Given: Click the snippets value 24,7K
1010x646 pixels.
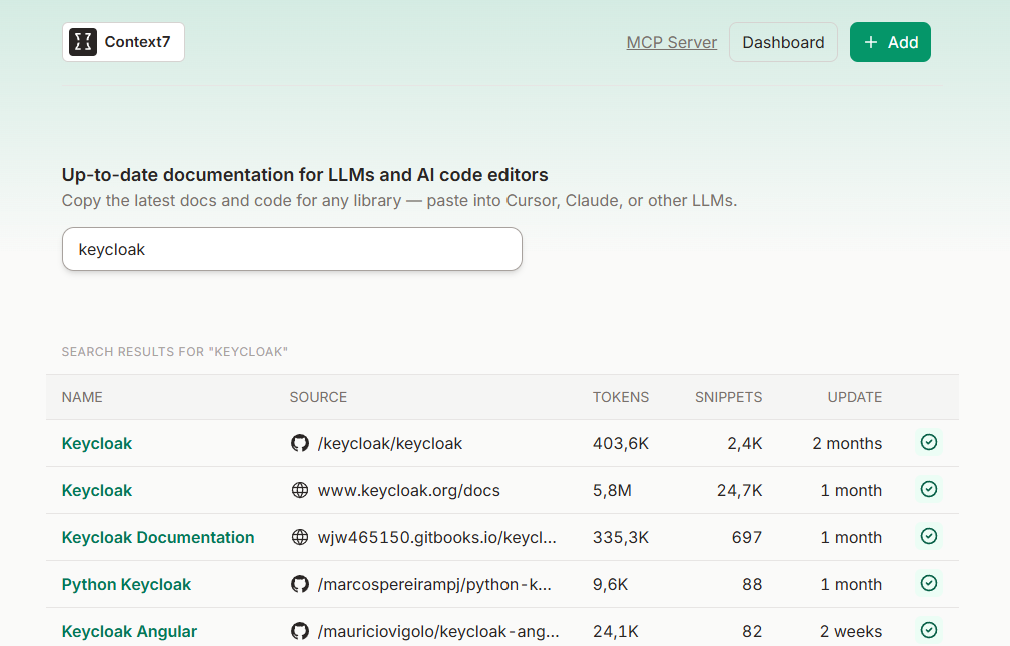Looking at the screenshot, I should coord(739,490).
